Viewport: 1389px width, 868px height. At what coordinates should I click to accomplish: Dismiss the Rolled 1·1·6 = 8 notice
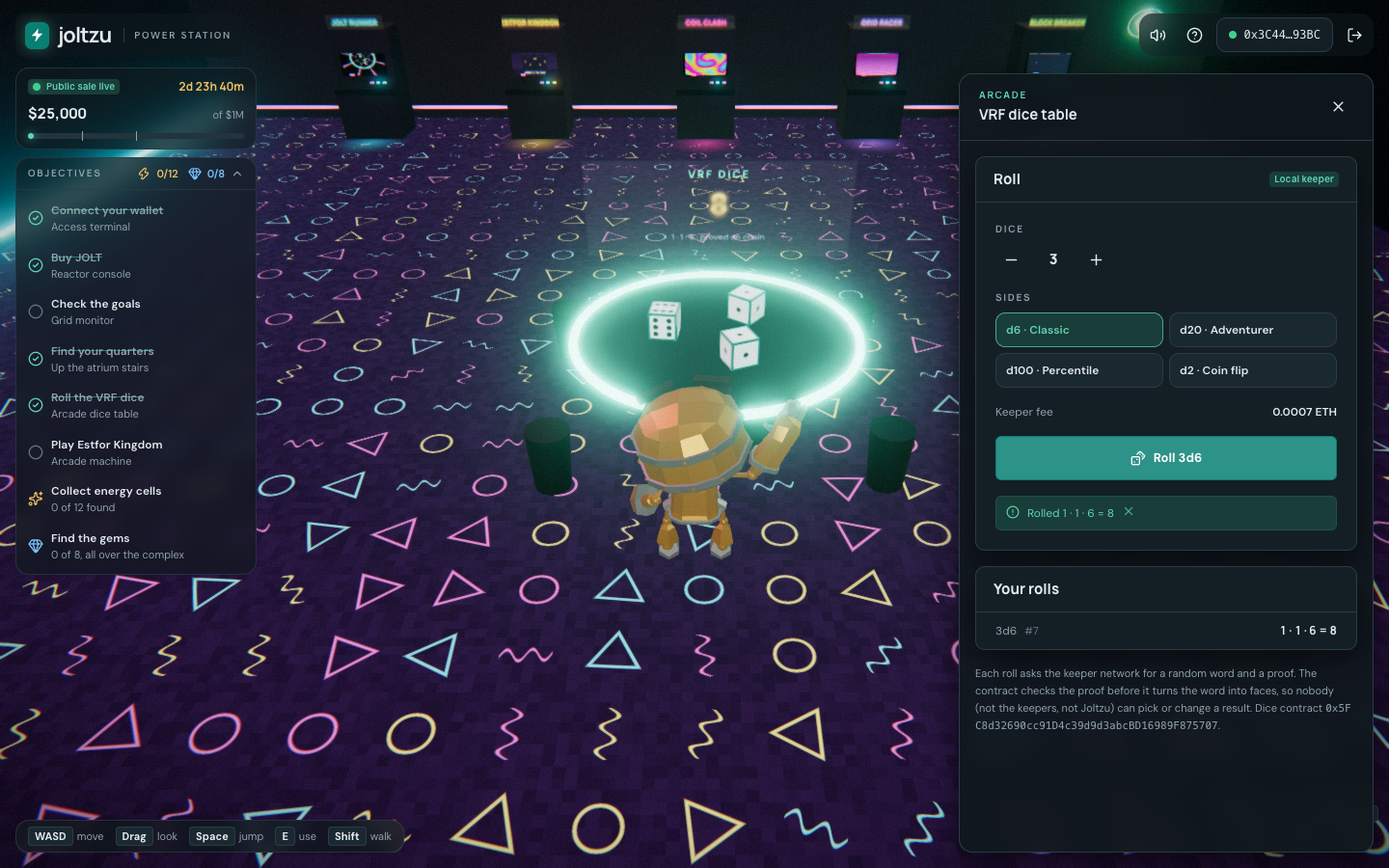pos(1129,512)
